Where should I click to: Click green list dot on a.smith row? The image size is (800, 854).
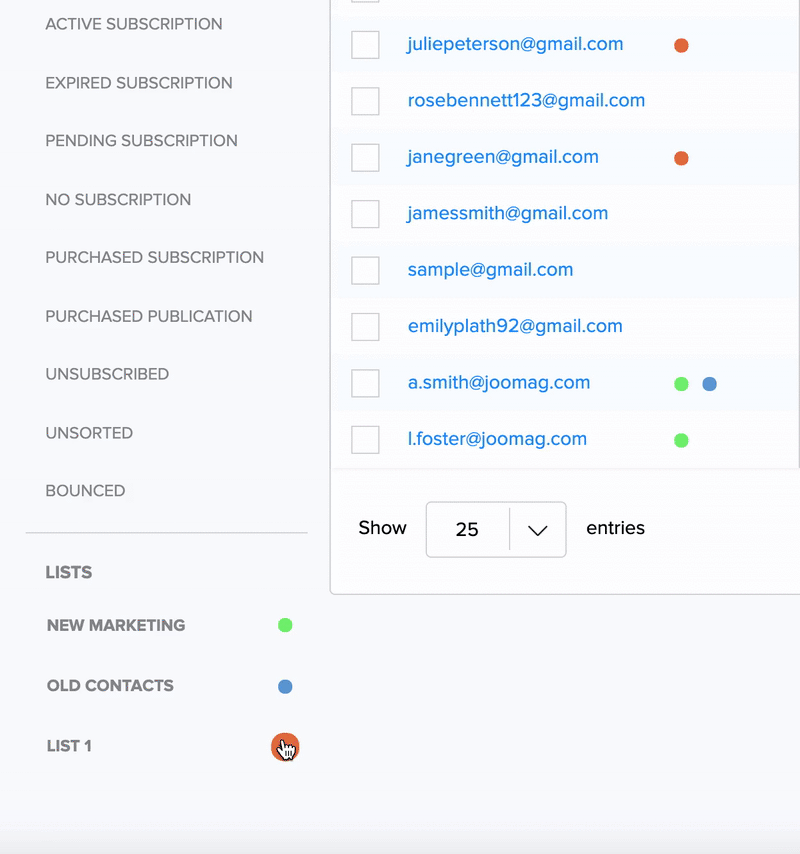(x=681, y=383)
